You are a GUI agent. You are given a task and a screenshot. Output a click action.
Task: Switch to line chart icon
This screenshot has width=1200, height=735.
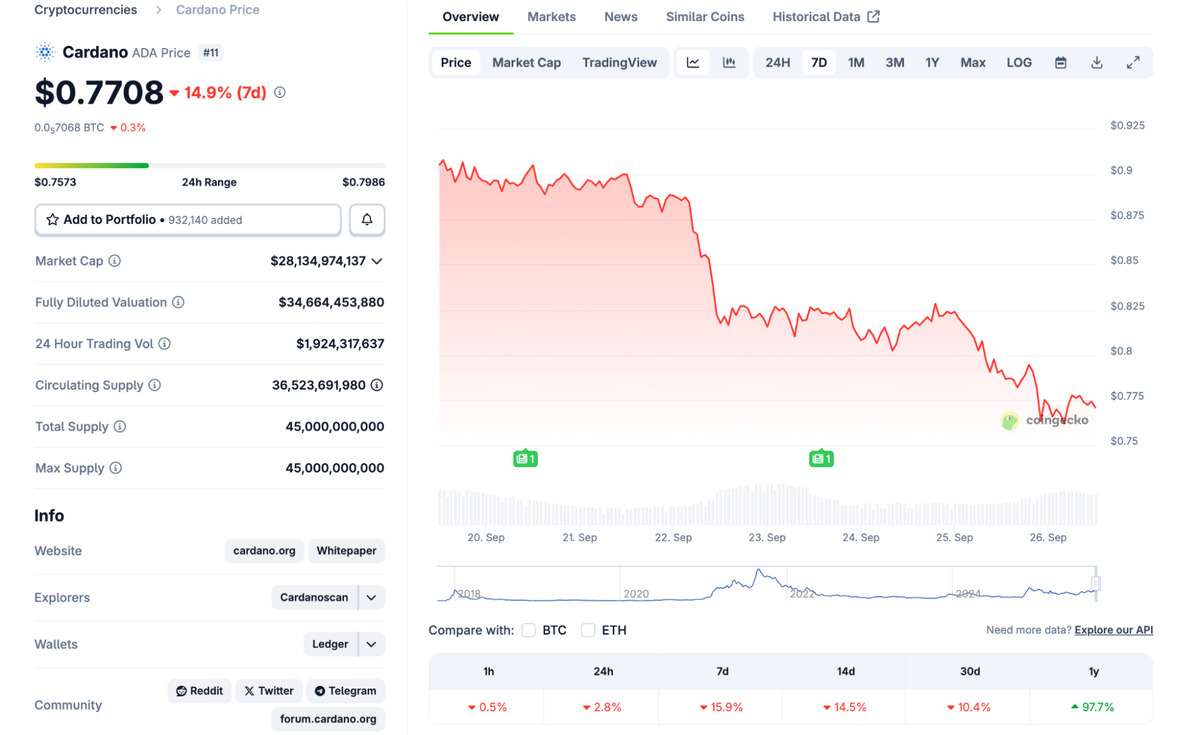click(x=693, y=62)
